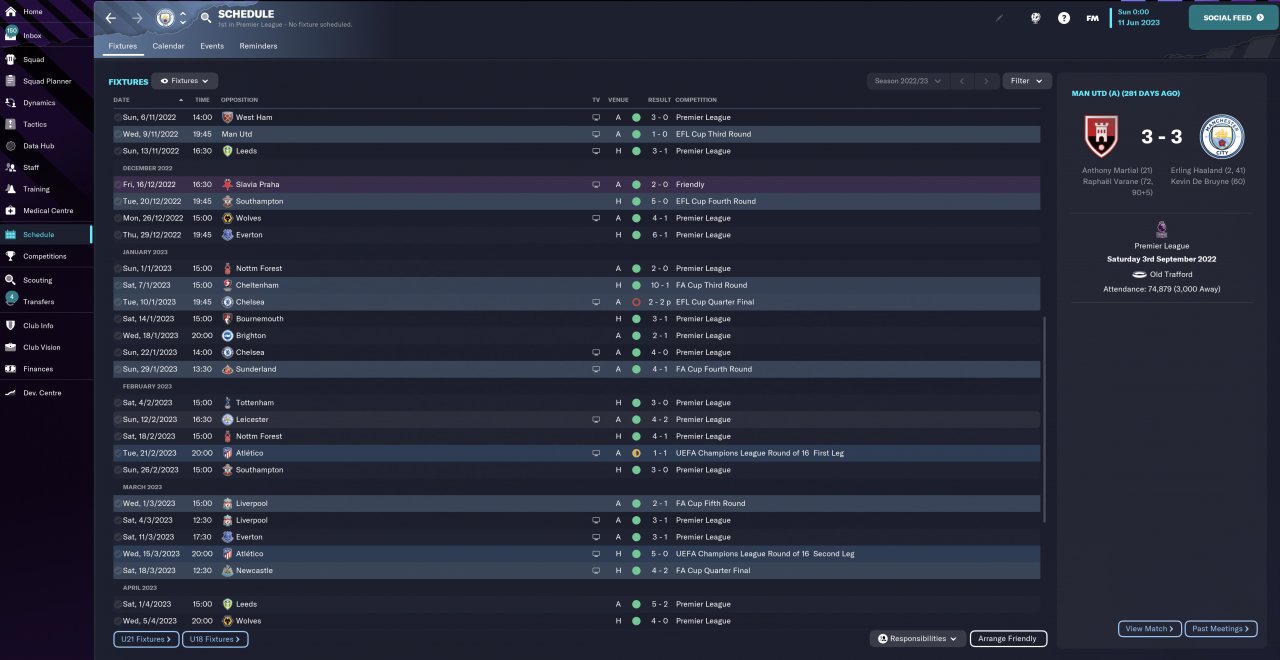Switch to the Events tab

coord(212,46)
